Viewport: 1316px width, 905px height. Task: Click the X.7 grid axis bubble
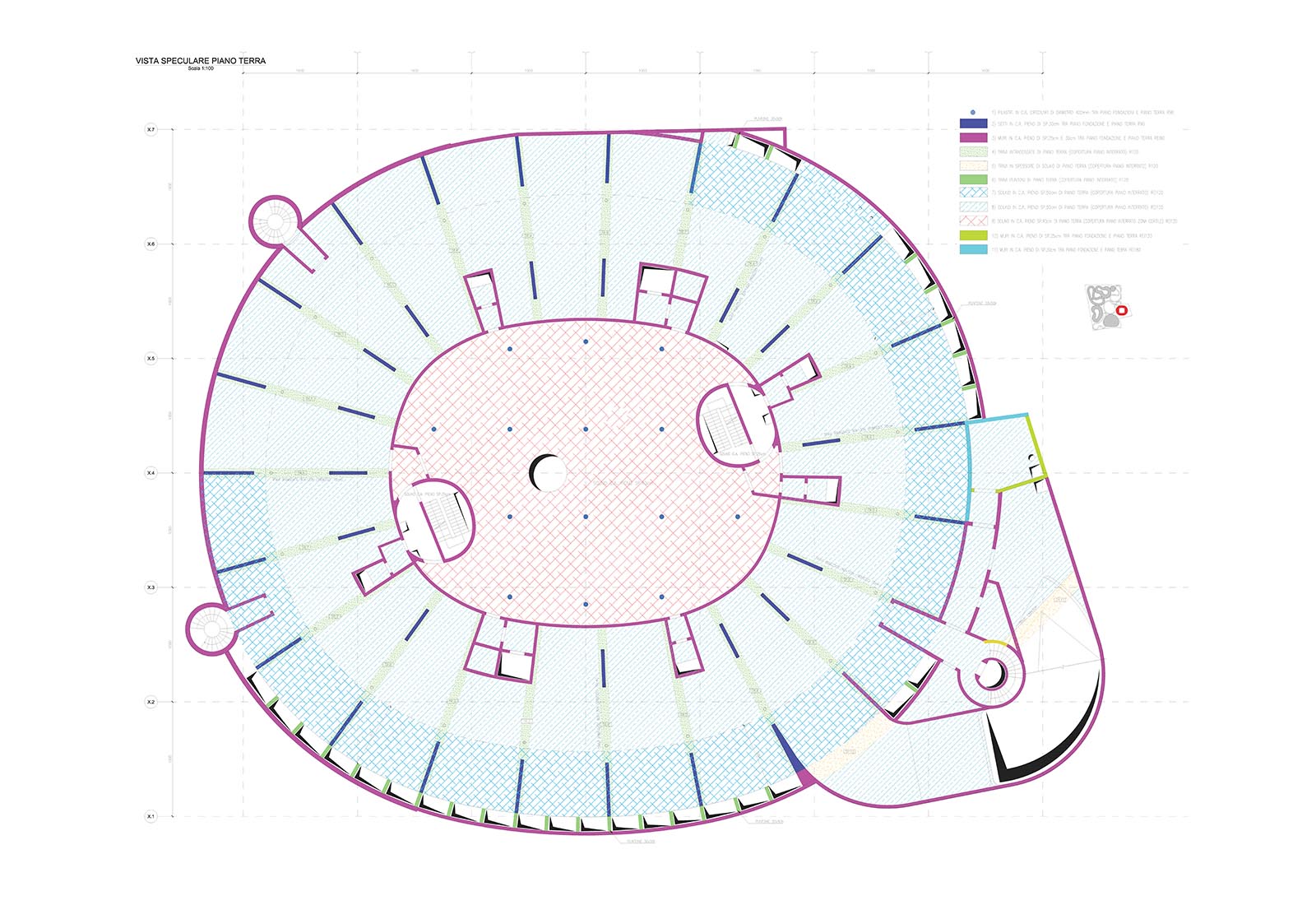(x=151, y=130)
